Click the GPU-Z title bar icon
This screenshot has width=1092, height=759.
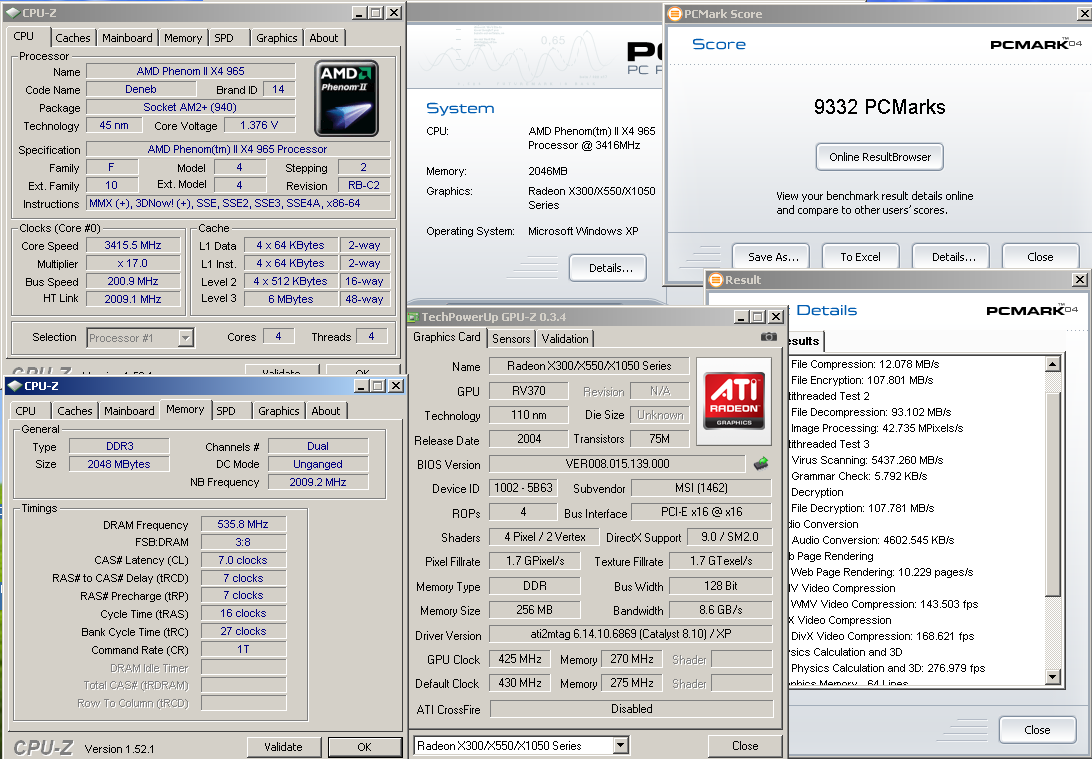point(414,317)
